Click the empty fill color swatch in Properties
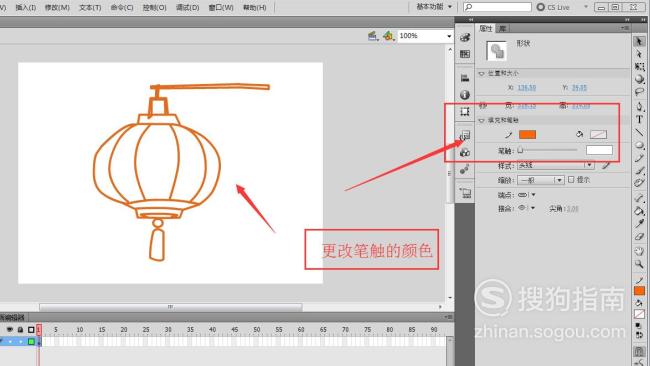Screen dimensions: 650x366 point(598,134)
